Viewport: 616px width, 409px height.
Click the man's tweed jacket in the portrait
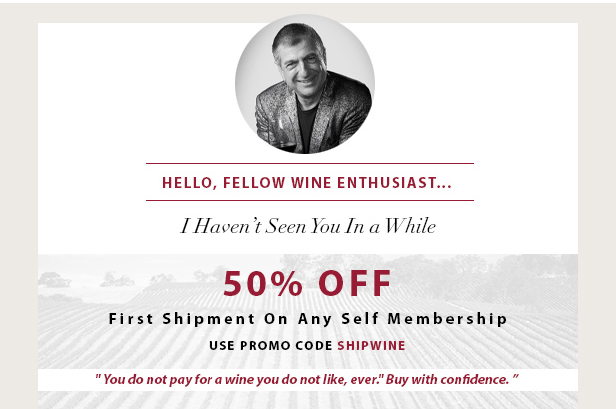point(342,114)
